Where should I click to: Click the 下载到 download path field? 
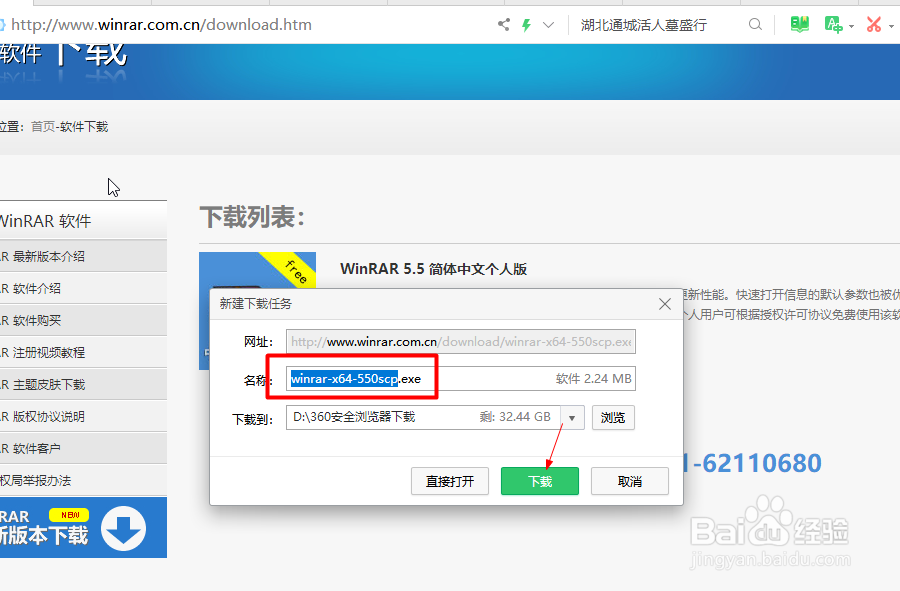[x=423, y=417]
